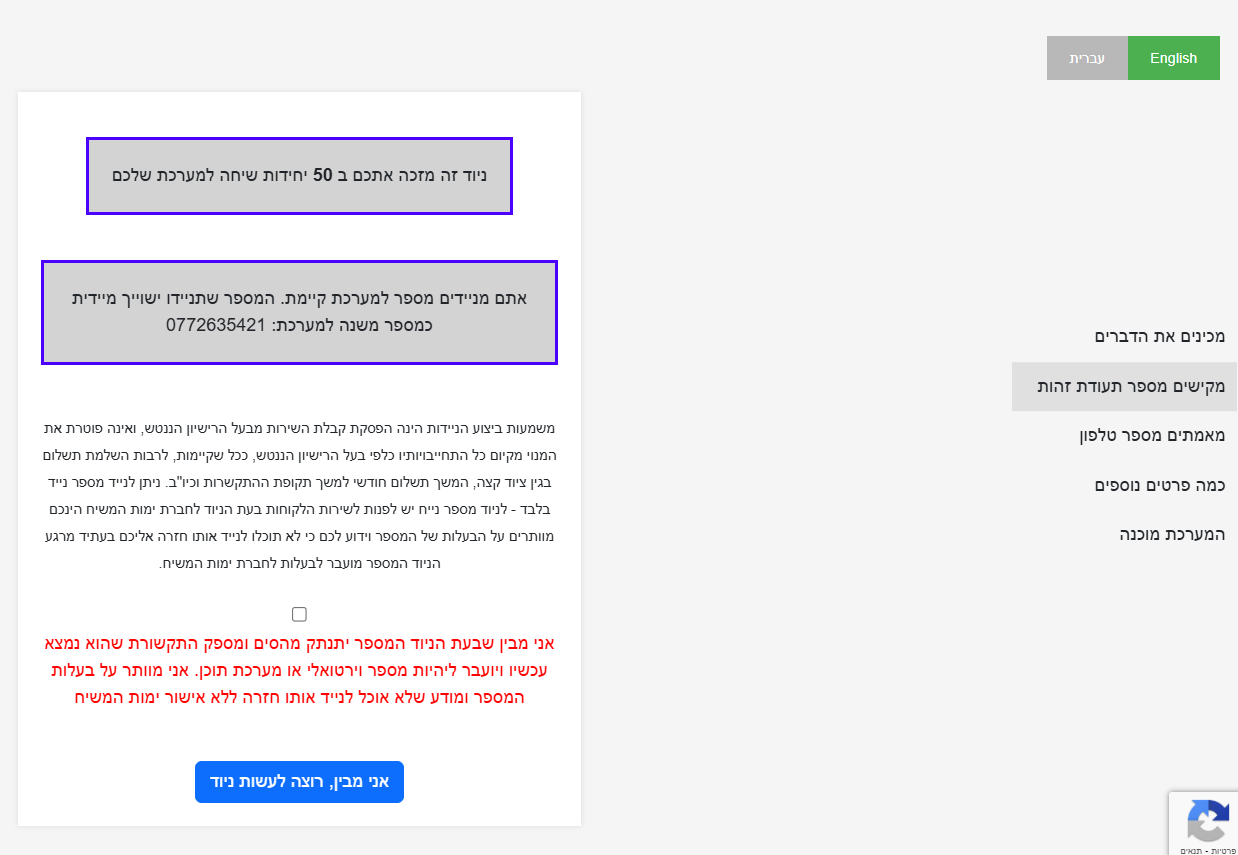Jump to the 'כמה פרטים נוספים' step
Image resolution: width=1238 pixels, height=855 pixels.
1159,485
